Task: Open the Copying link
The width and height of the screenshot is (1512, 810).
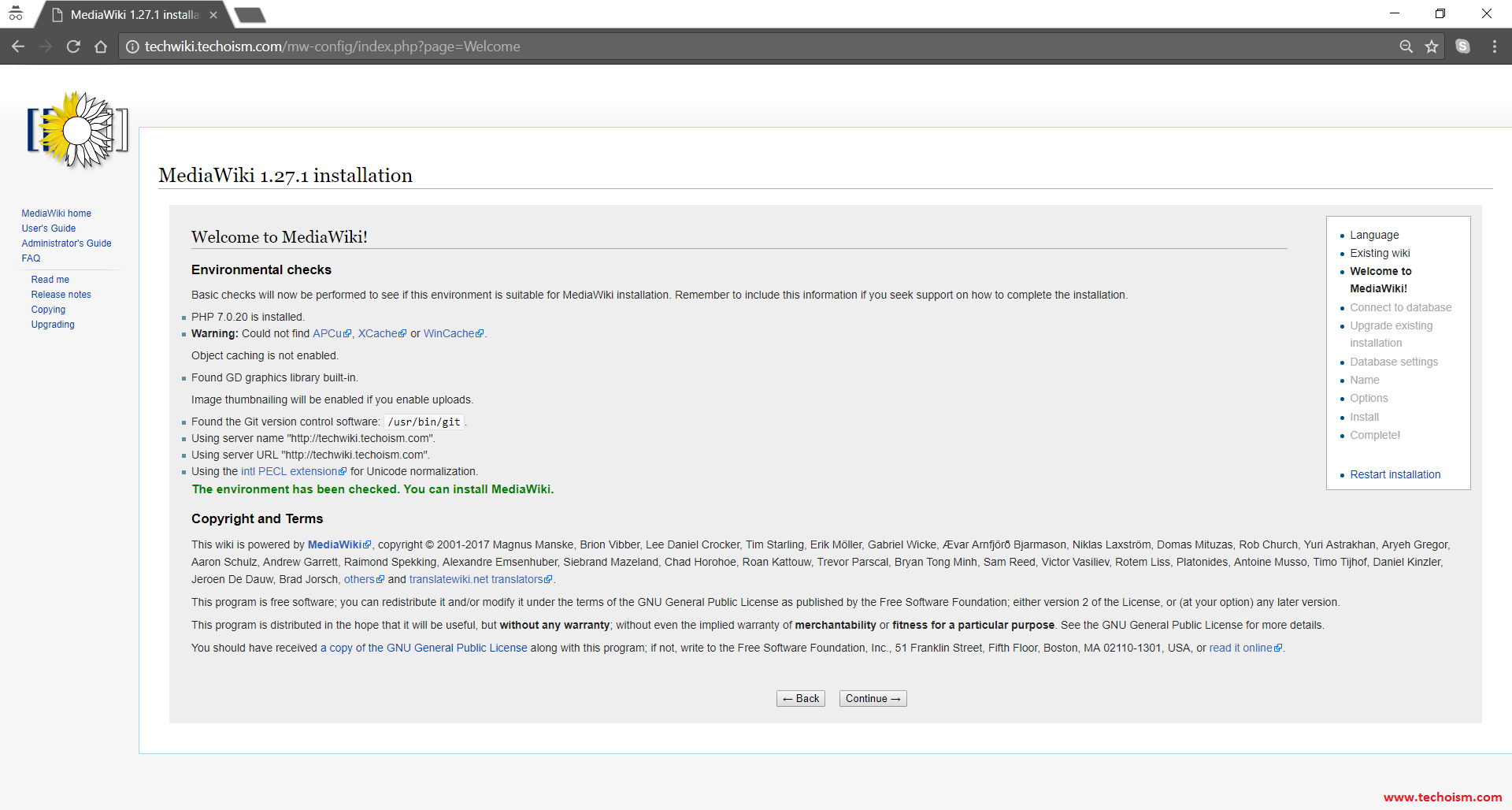Action: pos(48,310)
